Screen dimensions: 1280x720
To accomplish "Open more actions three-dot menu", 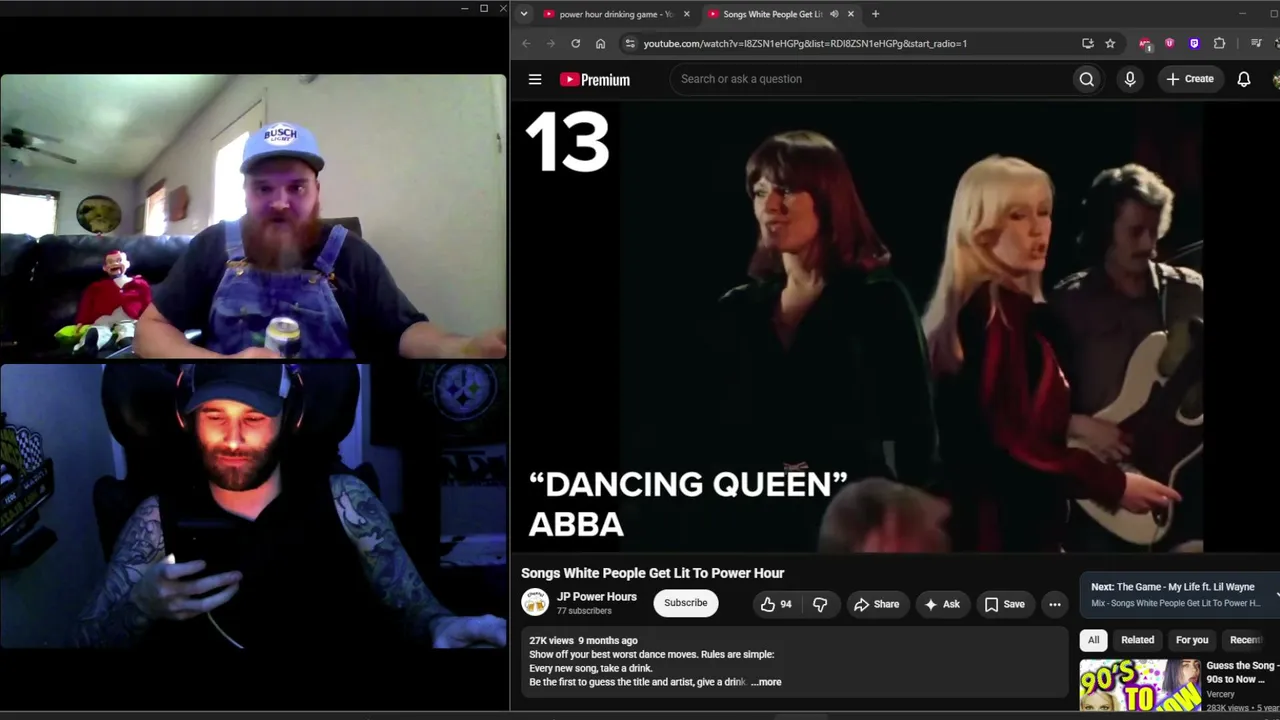I will click(1054, 604).
